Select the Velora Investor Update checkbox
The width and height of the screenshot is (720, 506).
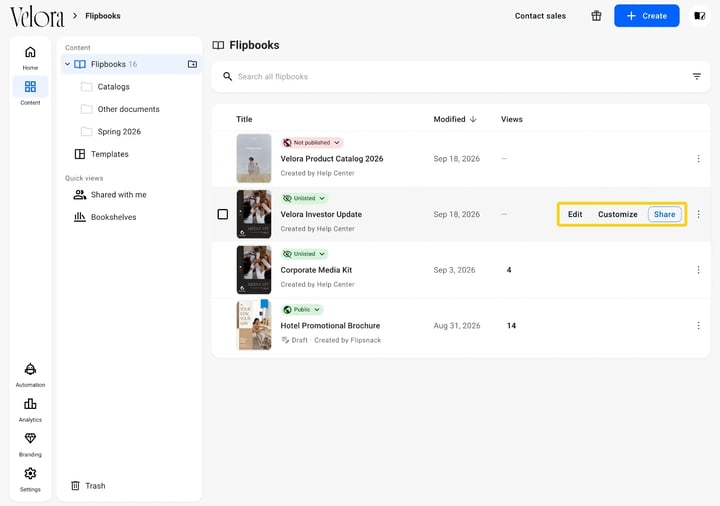coord(223,214)
